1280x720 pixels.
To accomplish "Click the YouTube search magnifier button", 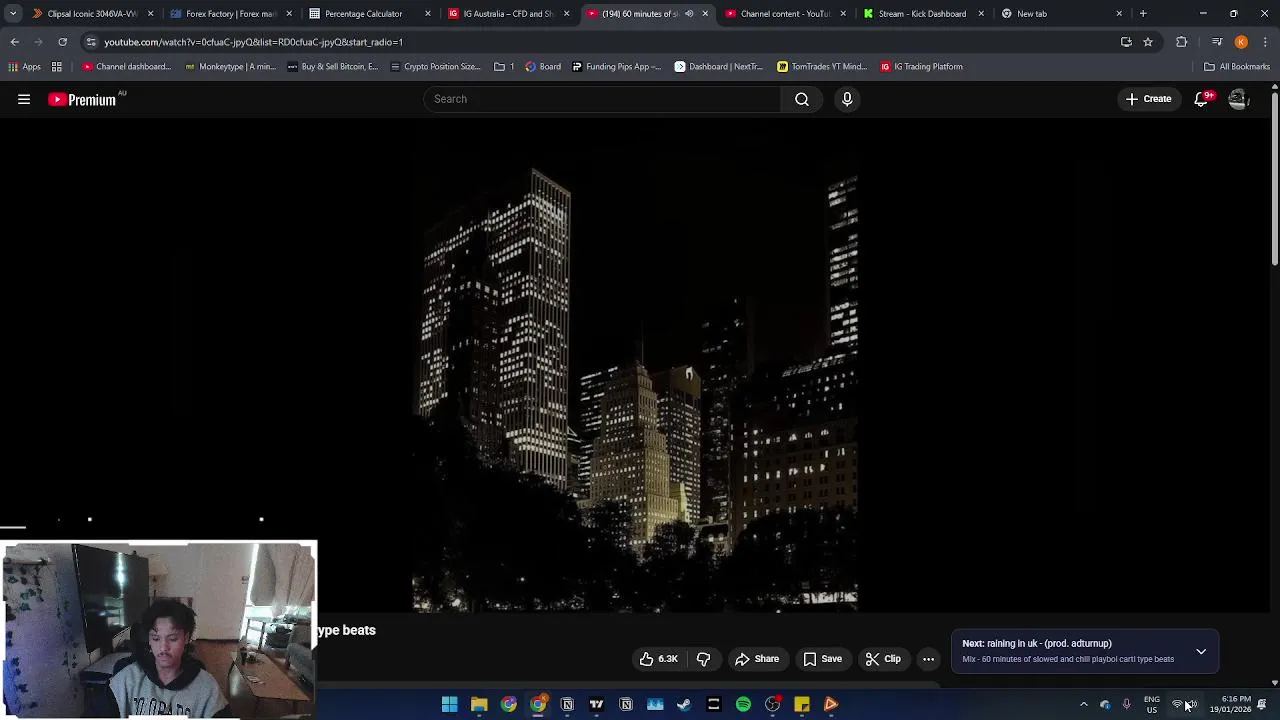I will coord(802,99).
